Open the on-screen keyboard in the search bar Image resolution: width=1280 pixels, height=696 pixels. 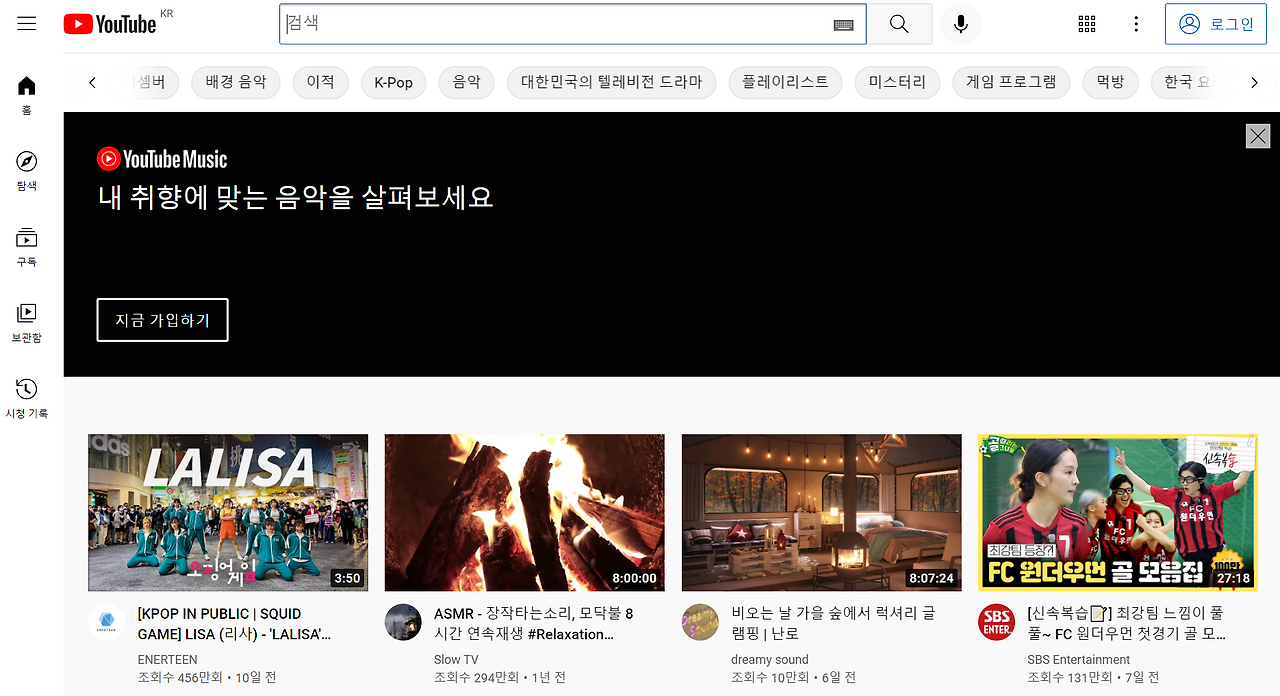click(x=841, y=23)
